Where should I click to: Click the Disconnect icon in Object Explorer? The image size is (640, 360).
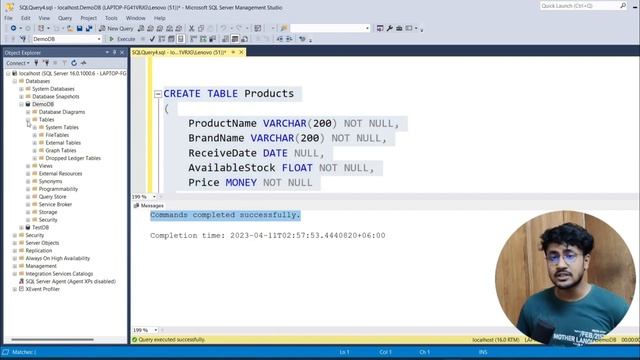(46, 63)
